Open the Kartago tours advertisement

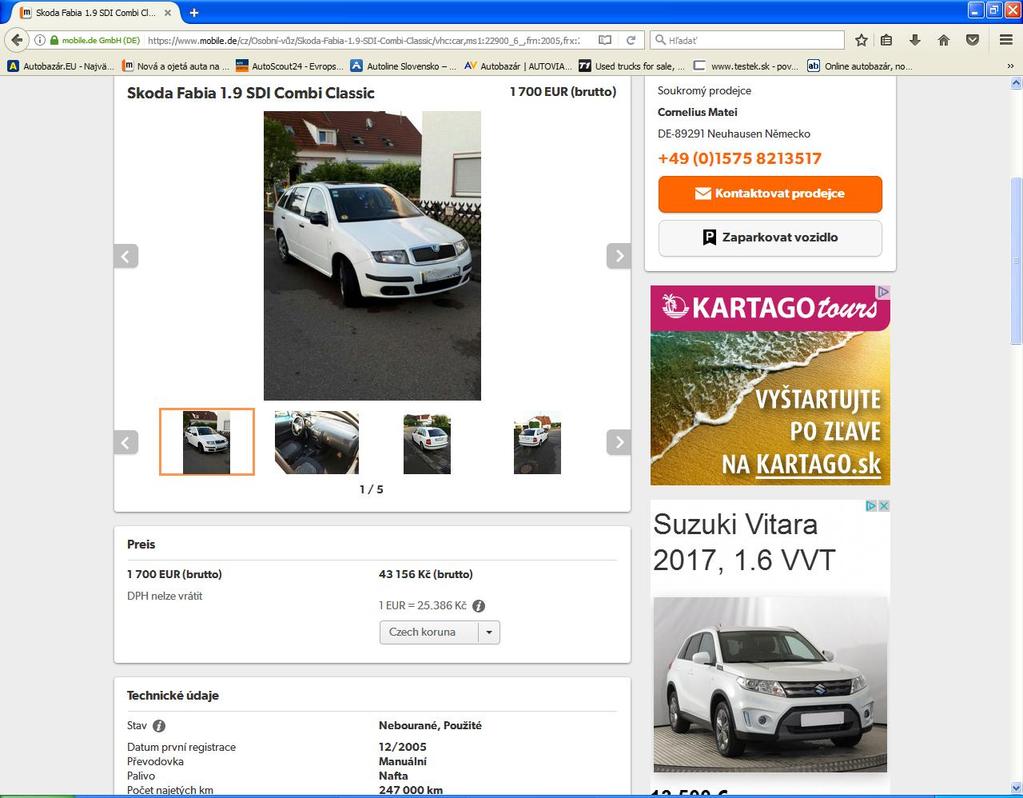click(770, 385)
